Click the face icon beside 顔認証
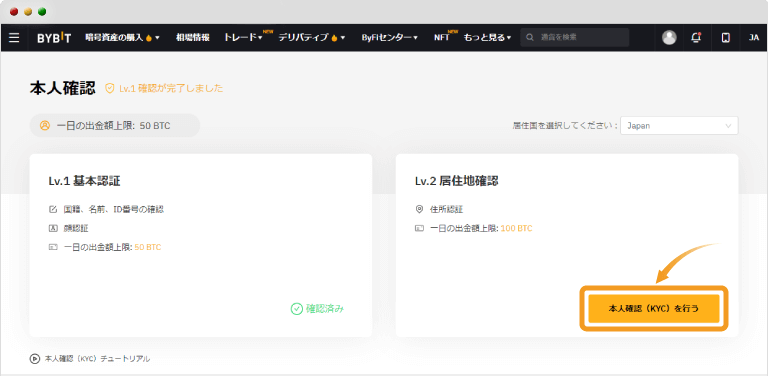Image resolution: width=768 pixels, height=376 pixels. [x=53, y=228]
